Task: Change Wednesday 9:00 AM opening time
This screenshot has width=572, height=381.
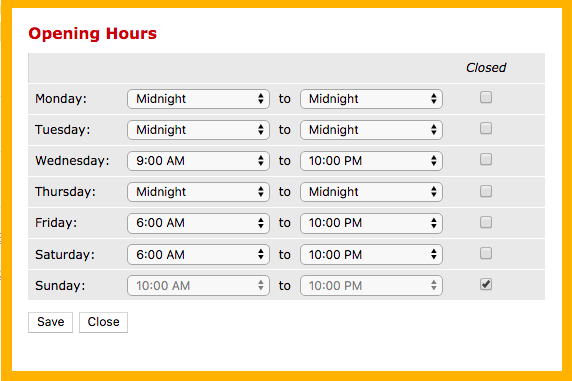Action: point(198,161)
